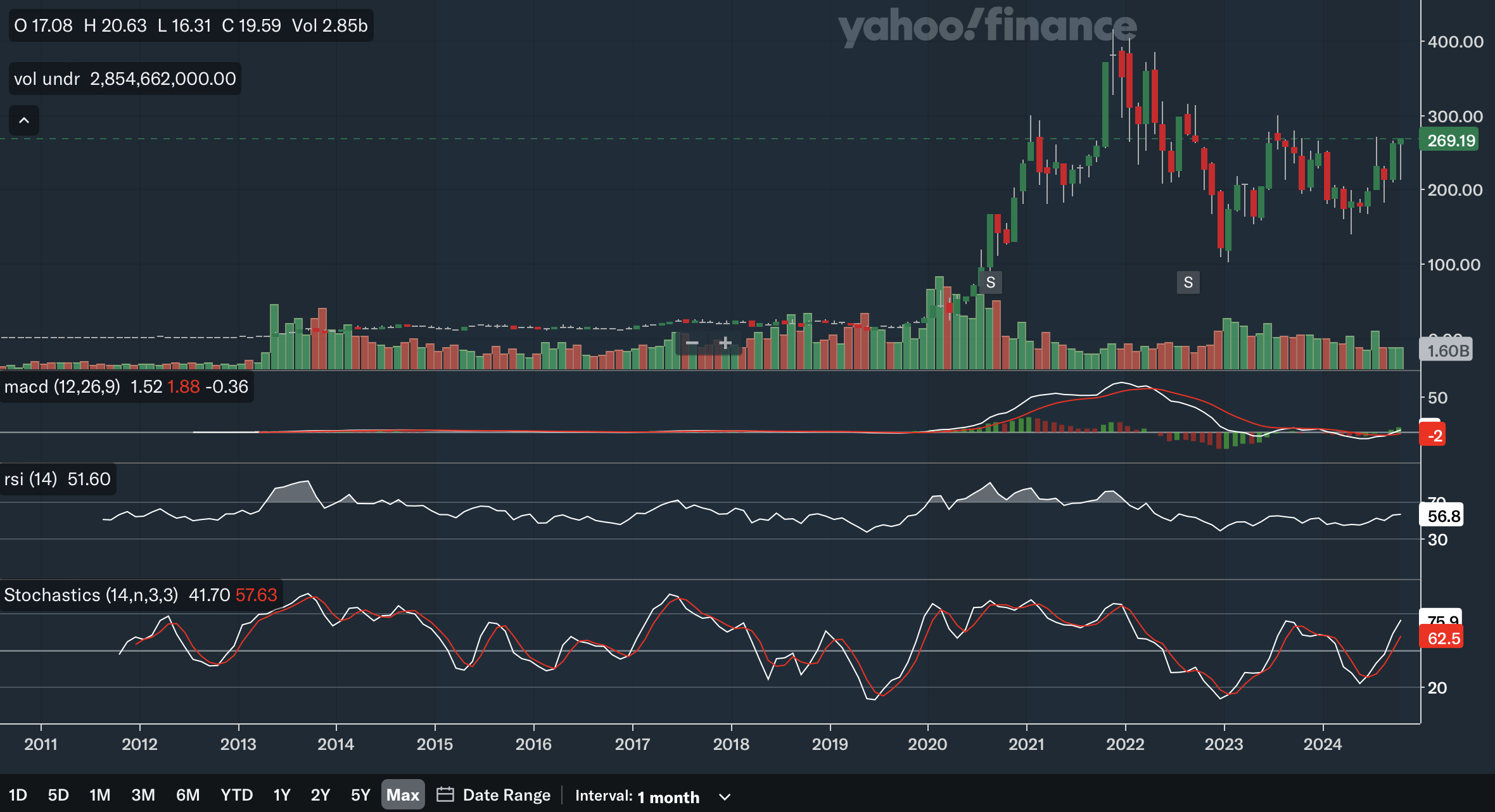The height and width of the screenshot is (812, 1495).
Task: Choose the 6M range
Action: [188, 795]
